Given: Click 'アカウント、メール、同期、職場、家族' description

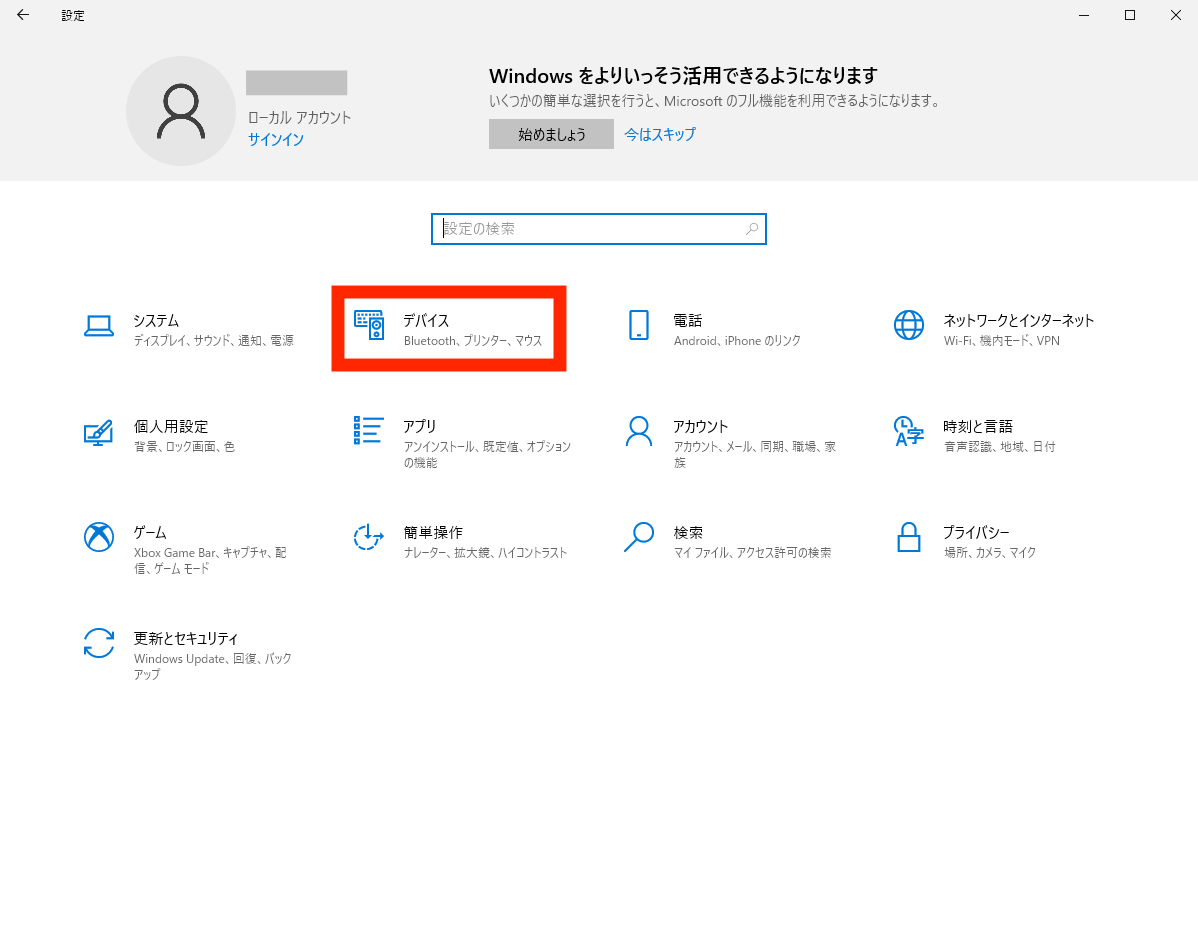Looking at the screenshot, I should pyautogui.click(x=754, y=455).
